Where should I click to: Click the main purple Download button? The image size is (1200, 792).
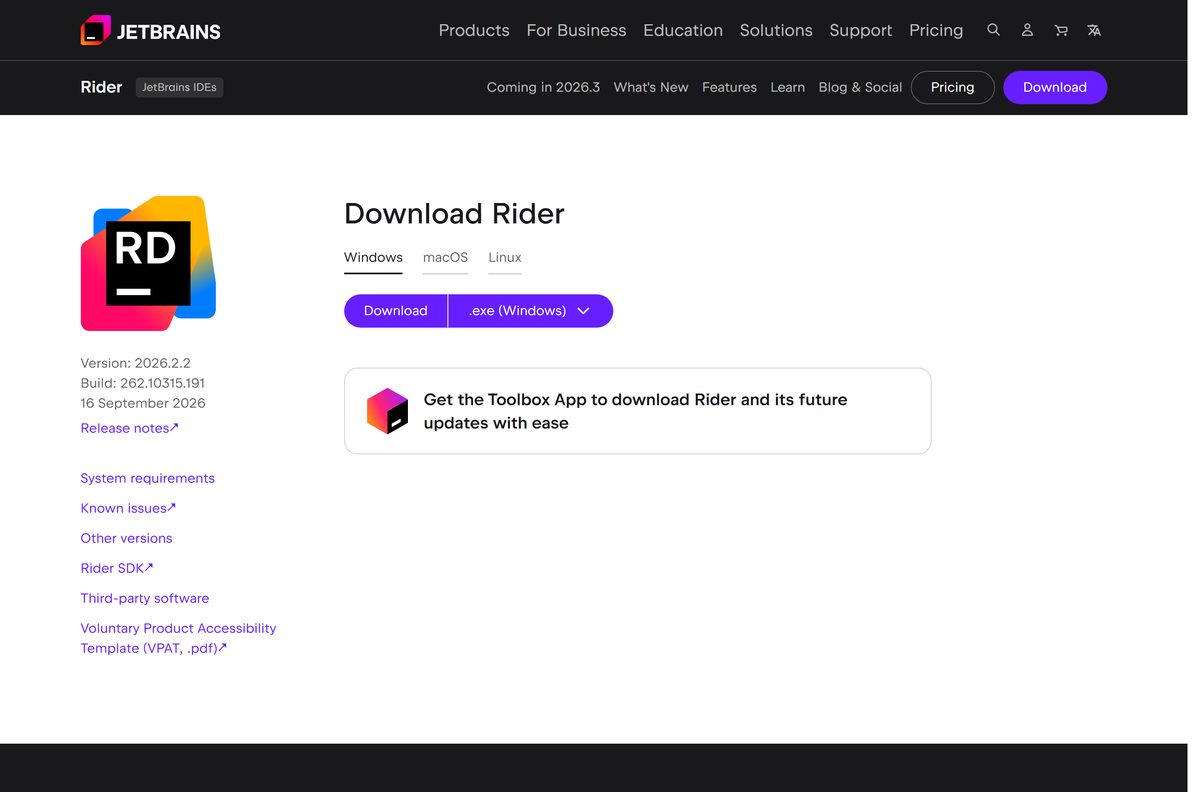point(395,311)
